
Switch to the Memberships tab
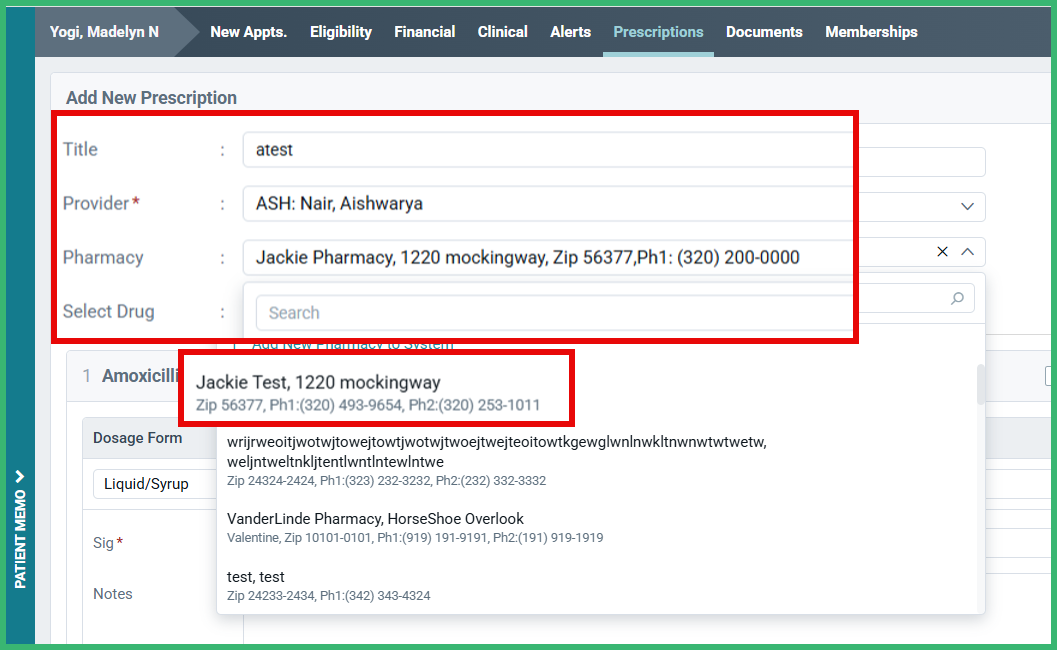pyautogui.click(x=871, y=32)
